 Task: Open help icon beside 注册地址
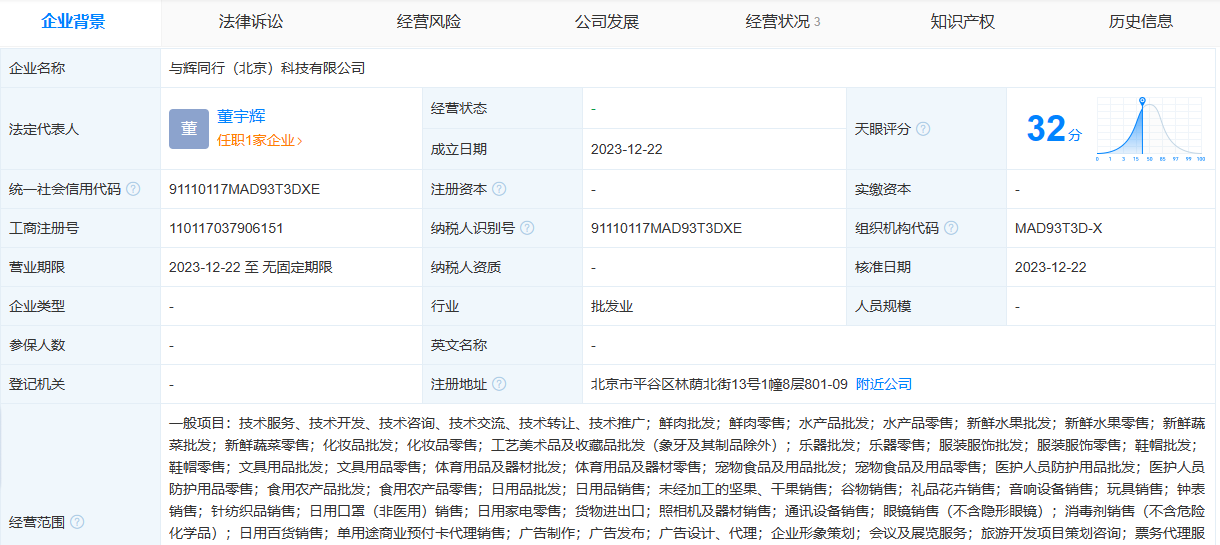[x=499, y=384]
